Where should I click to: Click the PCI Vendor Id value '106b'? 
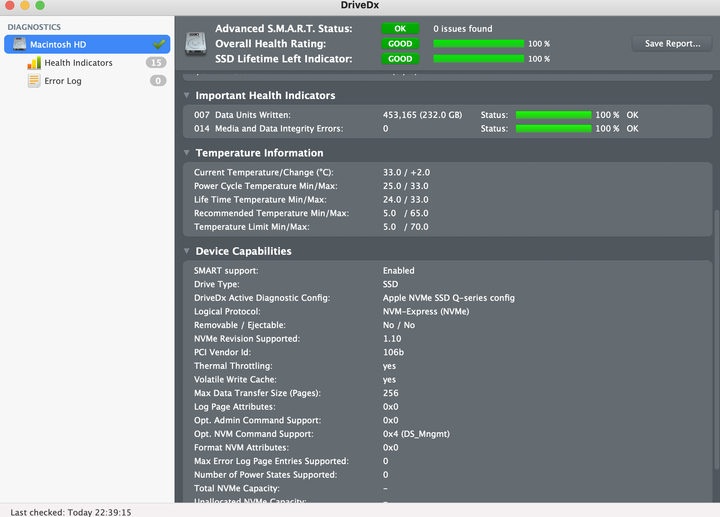pos(394,352)
